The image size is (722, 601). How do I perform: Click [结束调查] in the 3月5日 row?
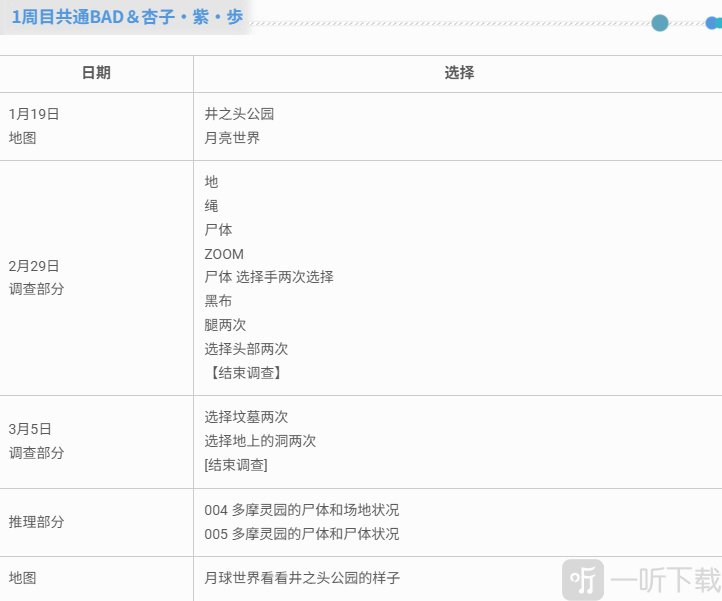236,465
